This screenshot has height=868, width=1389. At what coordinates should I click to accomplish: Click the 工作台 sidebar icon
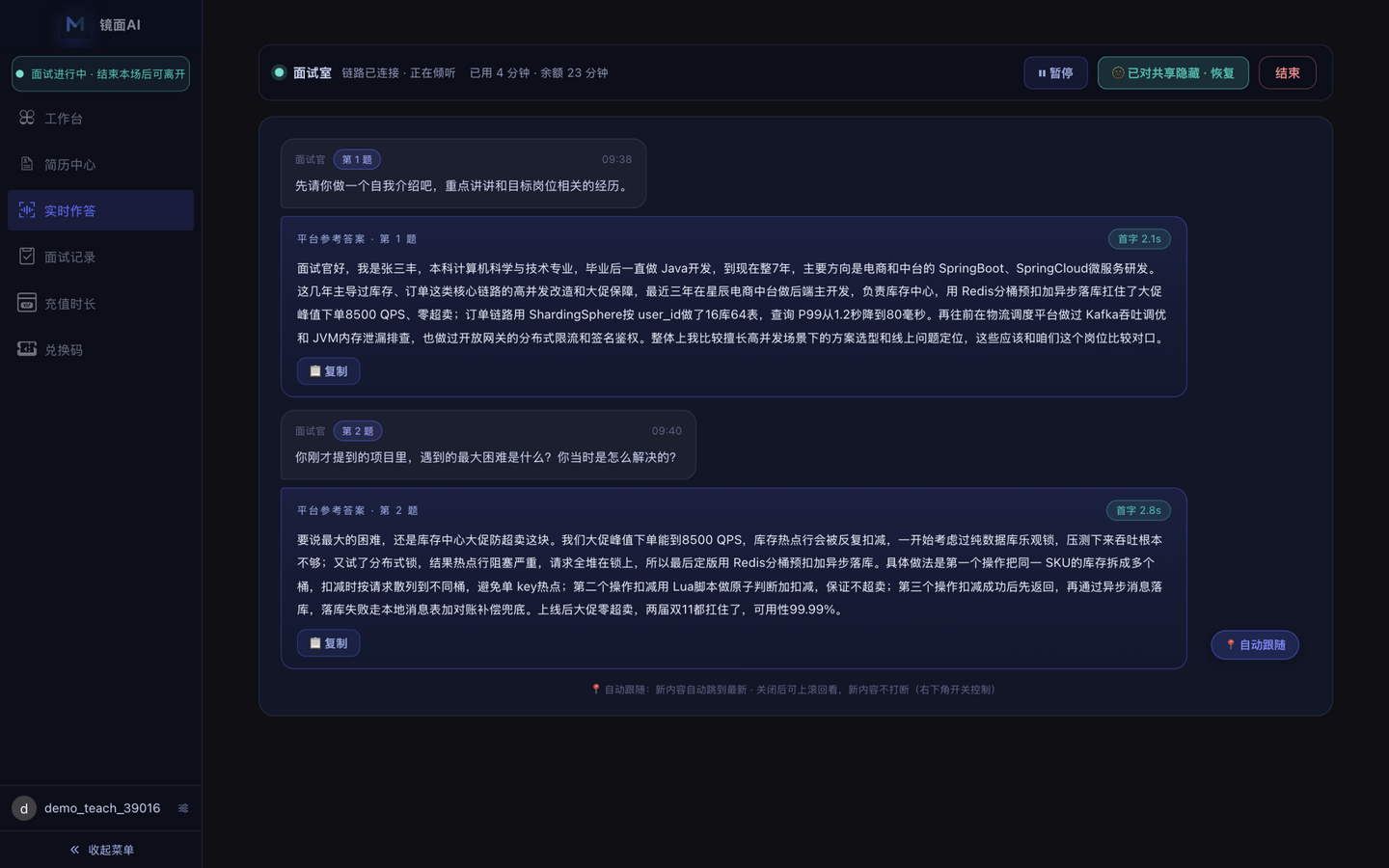click(27, 118)
